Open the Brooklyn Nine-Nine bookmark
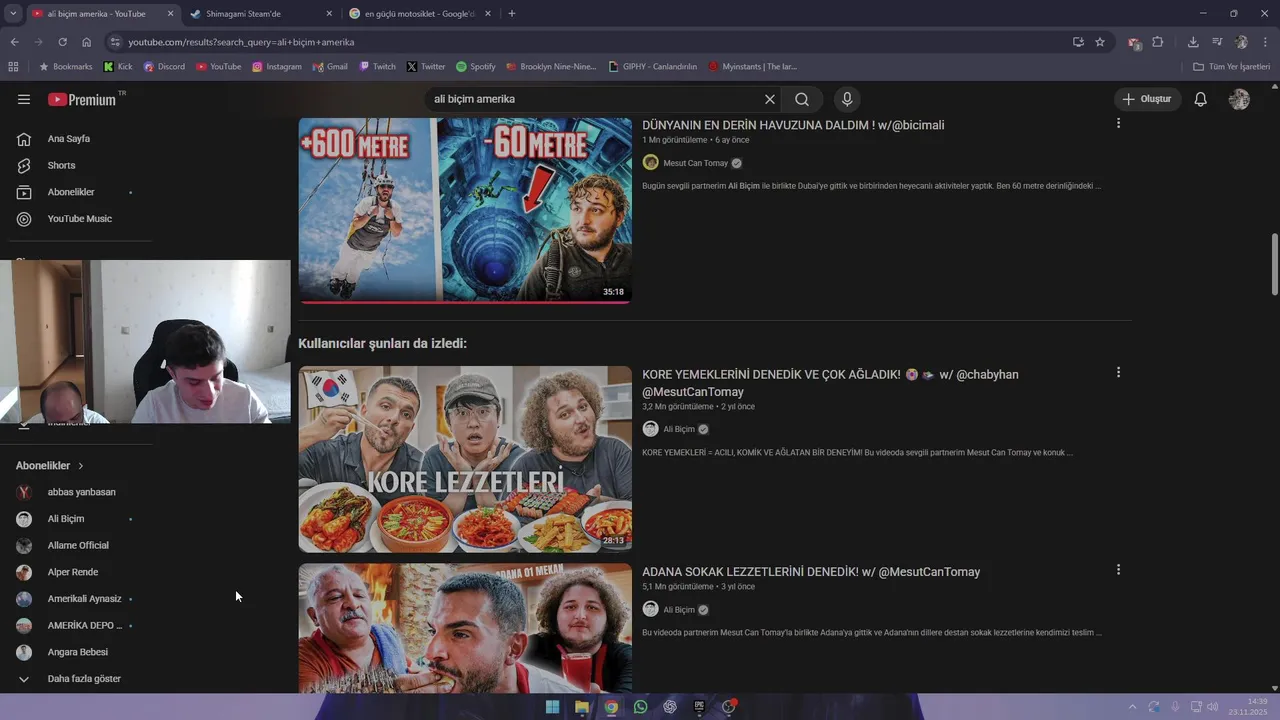Image resolution: width=1280 pixels, height=720 pixels. pos(551,67)
